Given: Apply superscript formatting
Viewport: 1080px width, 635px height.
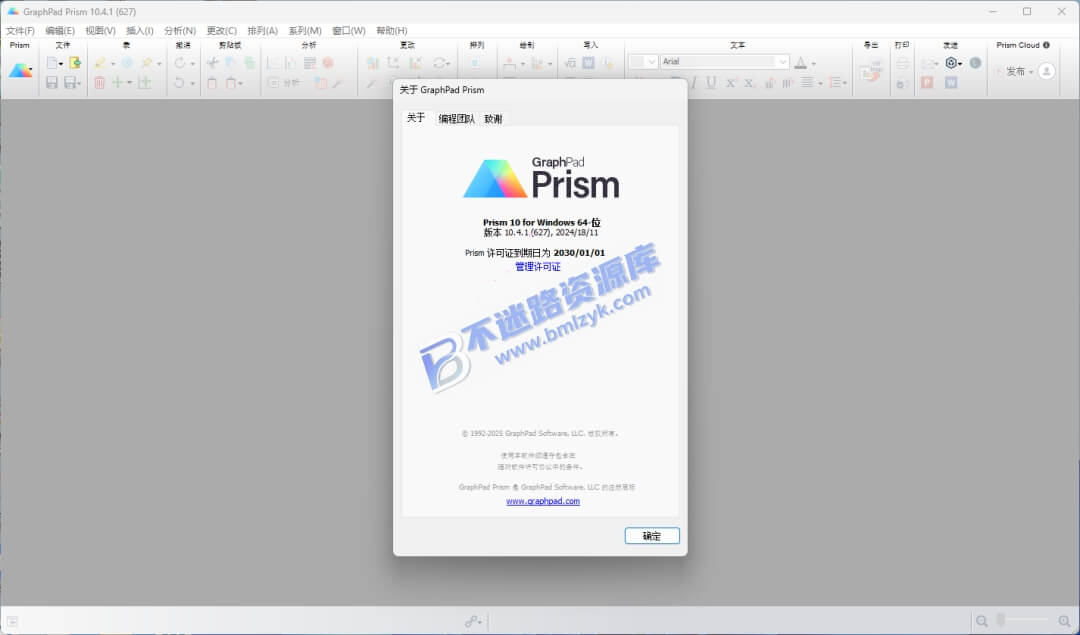Looking at the screenshot, I should pos(731,83).
